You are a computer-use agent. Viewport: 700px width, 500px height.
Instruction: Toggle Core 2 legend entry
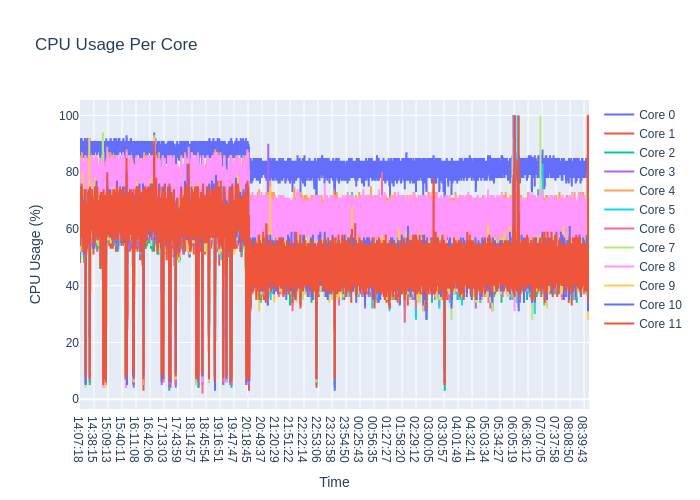coord(654,153)
